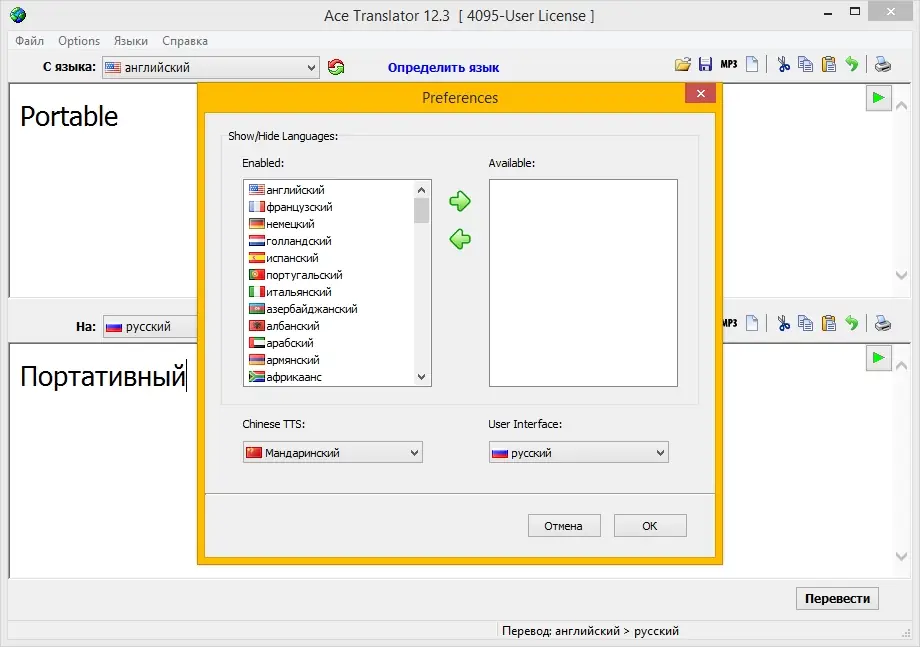The width and height of the screenshot is (920, 647).
Task: Clear translation with lower toolbar new document icon
Action: (x=752, y=323)
